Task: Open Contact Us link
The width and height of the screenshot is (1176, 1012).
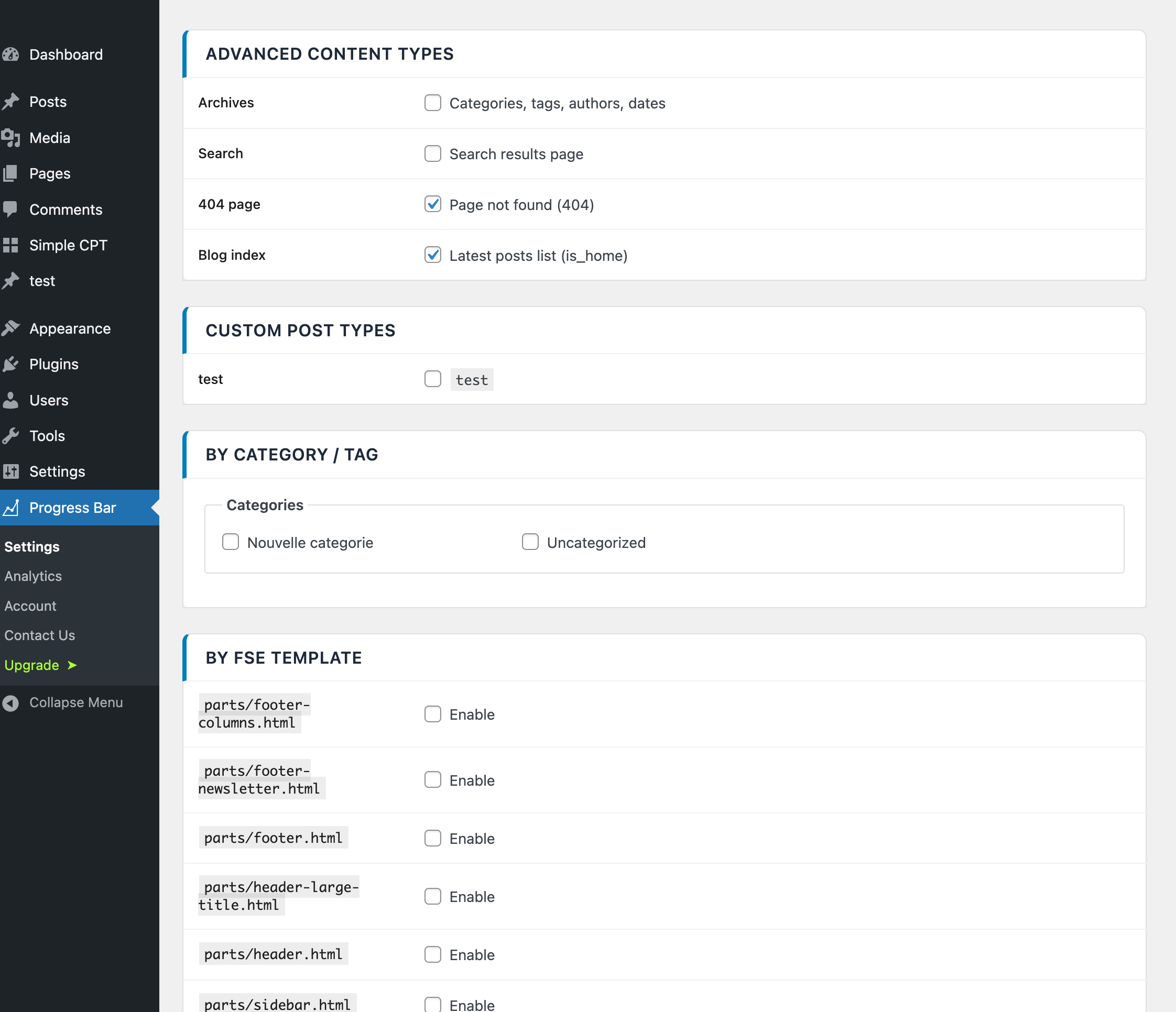Action: [40, 635]
